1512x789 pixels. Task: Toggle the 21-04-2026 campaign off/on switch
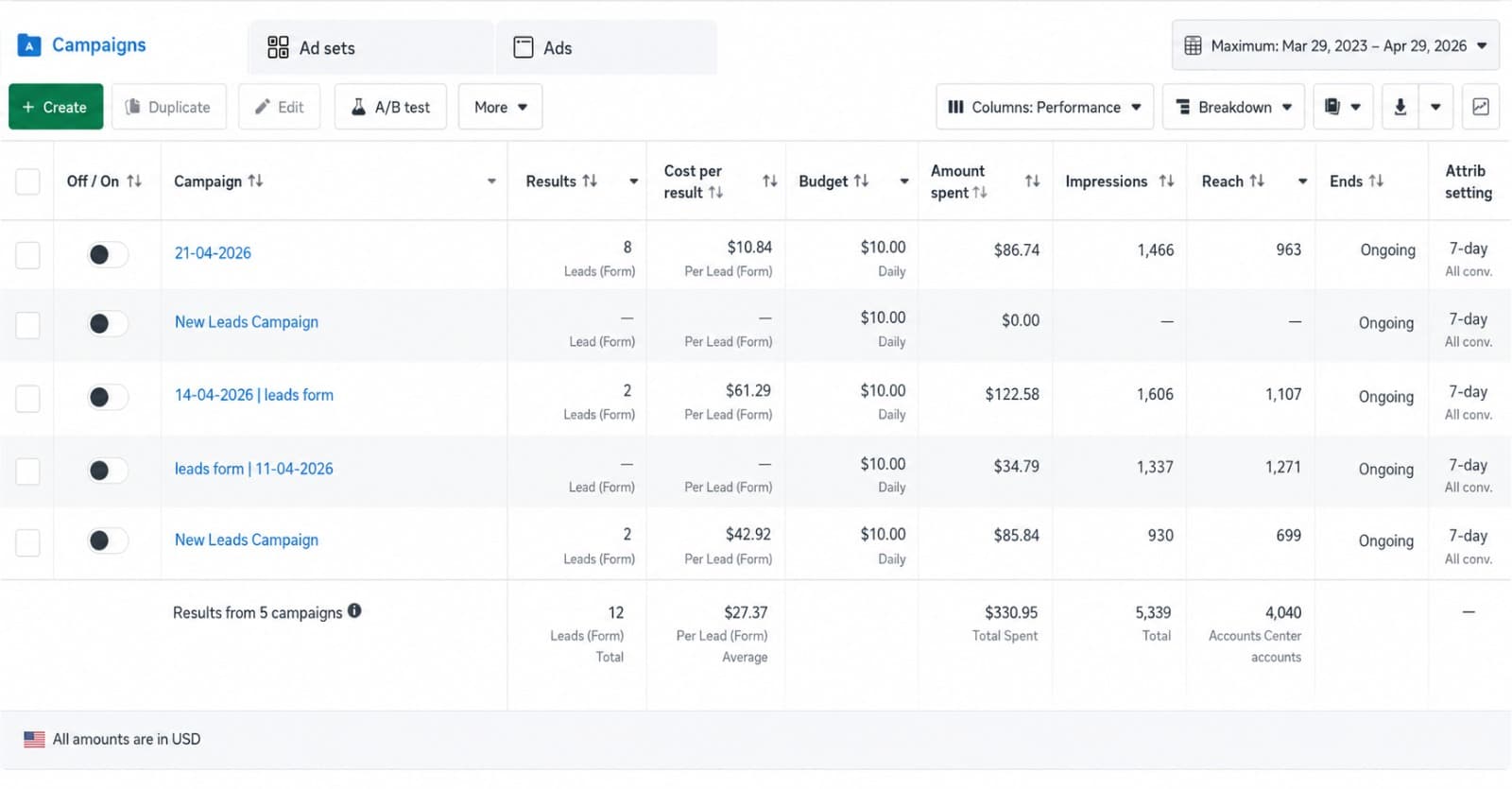(x=107, y=254)
